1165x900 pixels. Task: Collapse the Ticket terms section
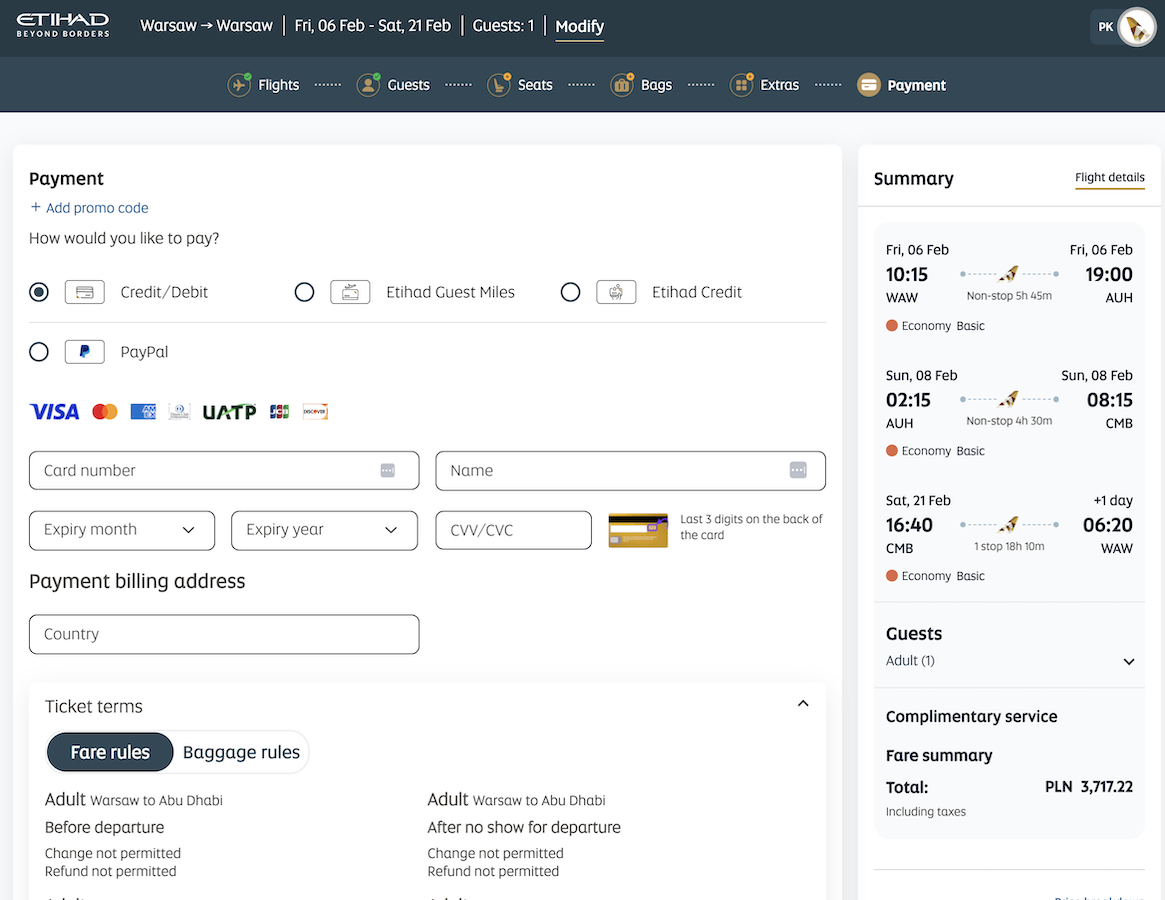tap(803, 704)
